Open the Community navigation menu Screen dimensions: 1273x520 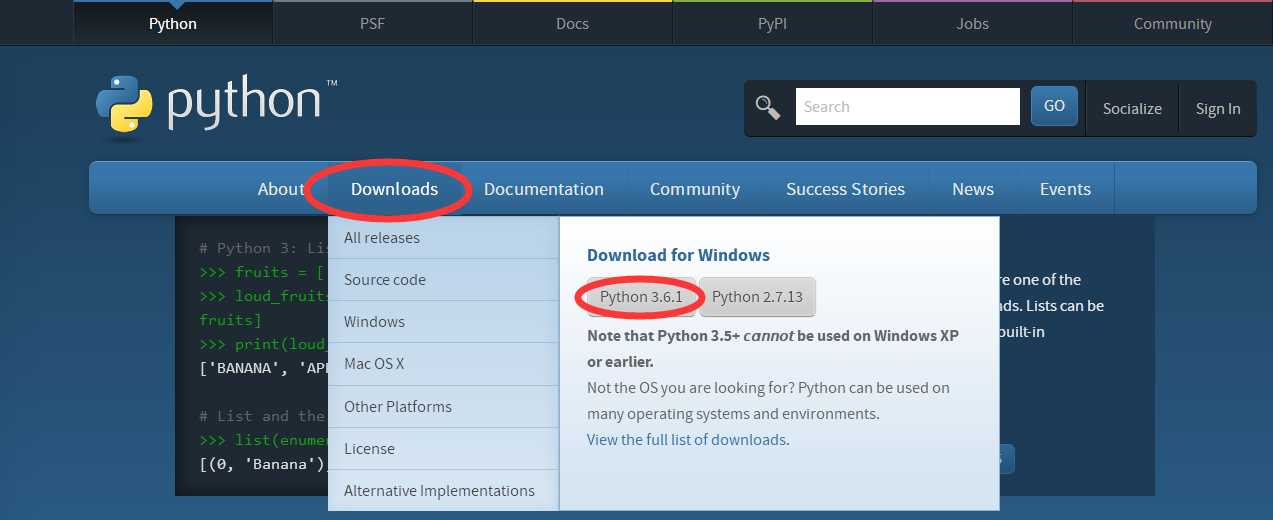pyautogui.click(x=695, y=189)
